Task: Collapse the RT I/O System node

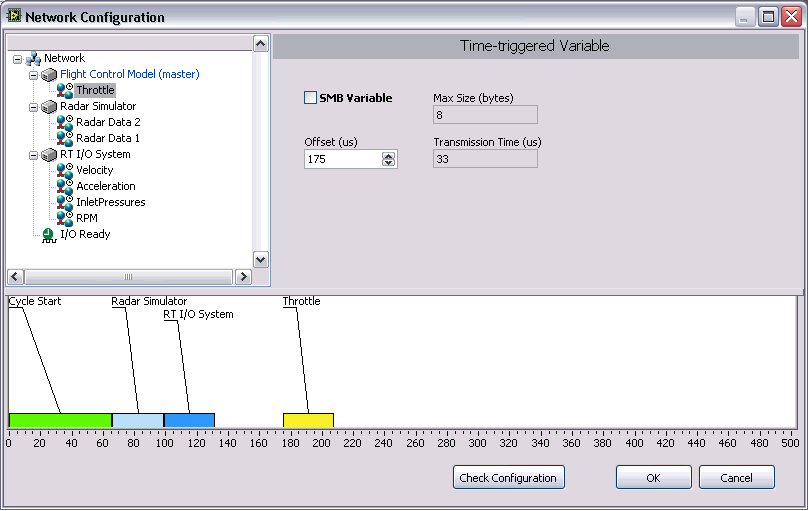Action: click(34, 154)
